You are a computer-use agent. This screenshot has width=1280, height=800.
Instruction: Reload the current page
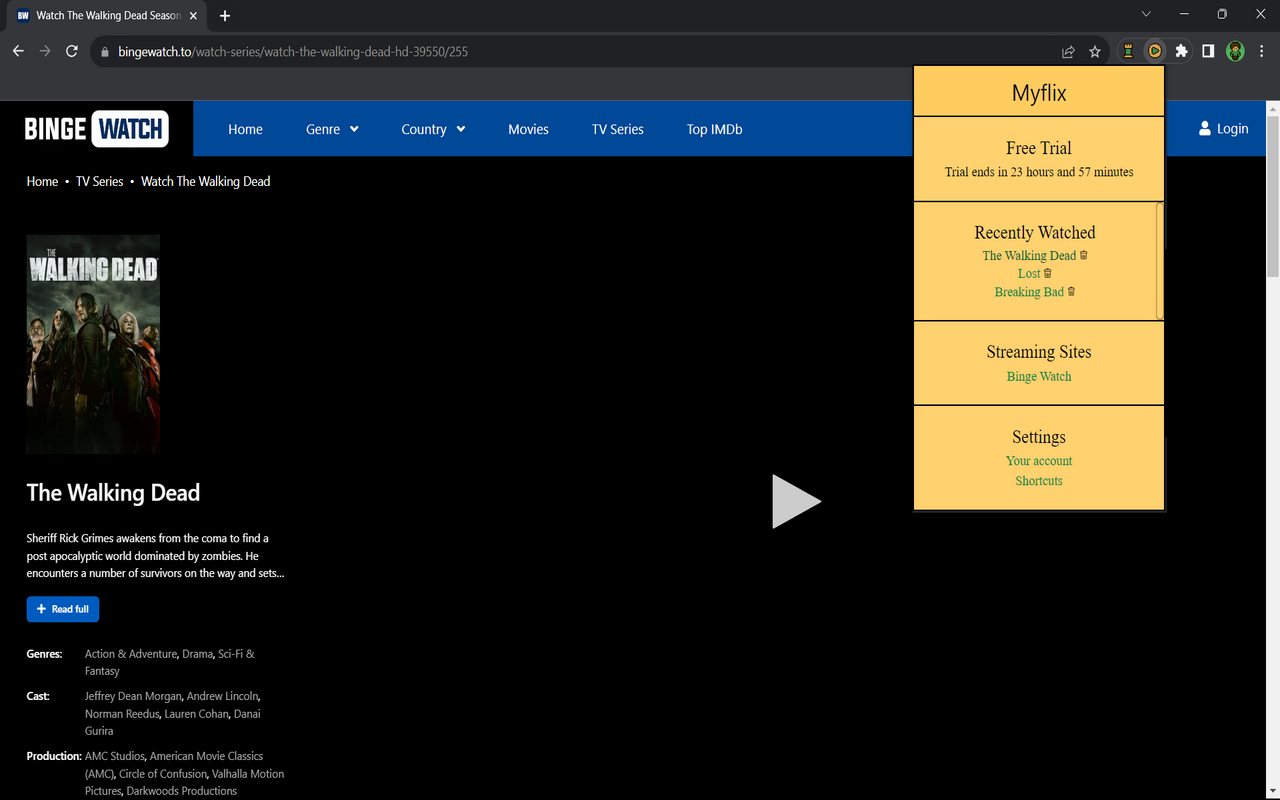coord(72,51)
